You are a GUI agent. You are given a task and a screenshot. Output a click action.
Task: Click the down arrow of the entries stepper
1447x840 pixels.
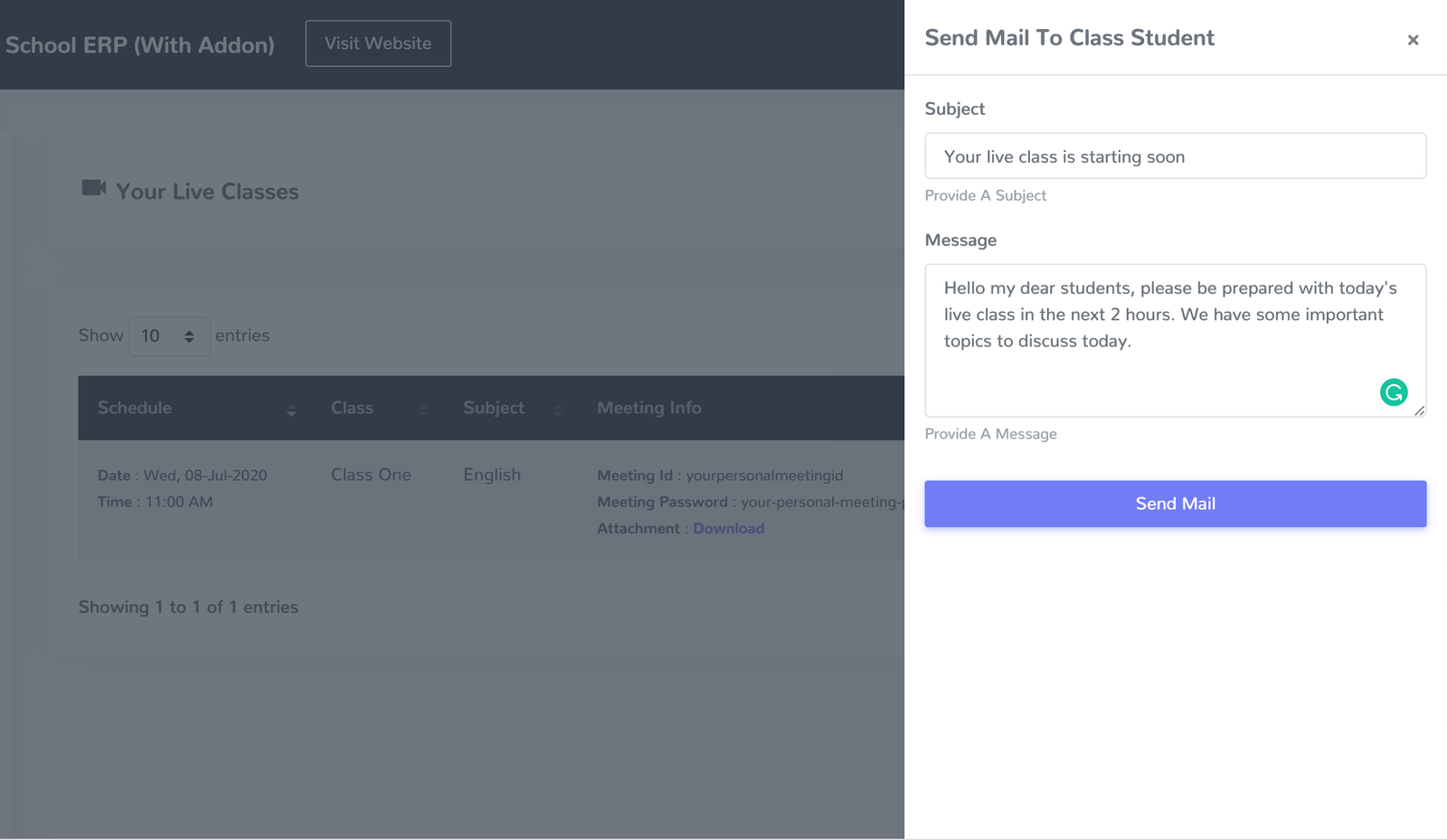pyautogui.click(x=190, y=341)
